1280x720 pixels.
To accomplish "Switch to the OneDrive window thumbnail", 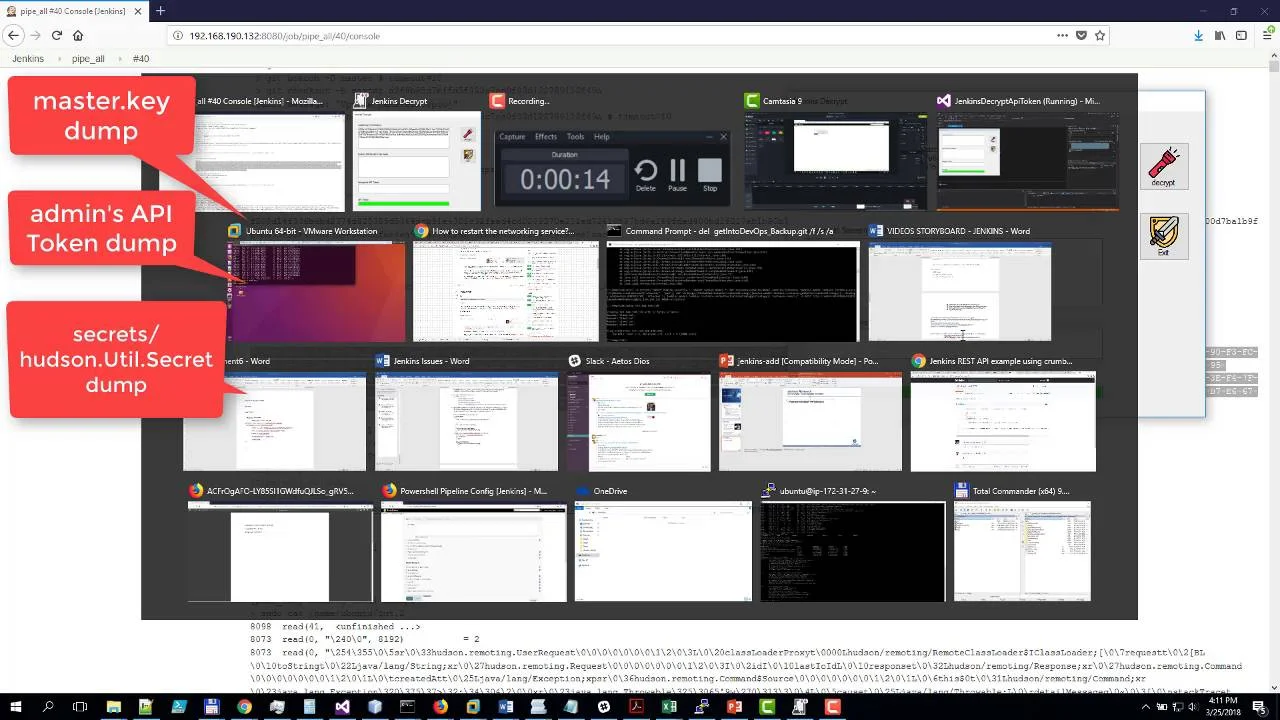I will (663, 543).
